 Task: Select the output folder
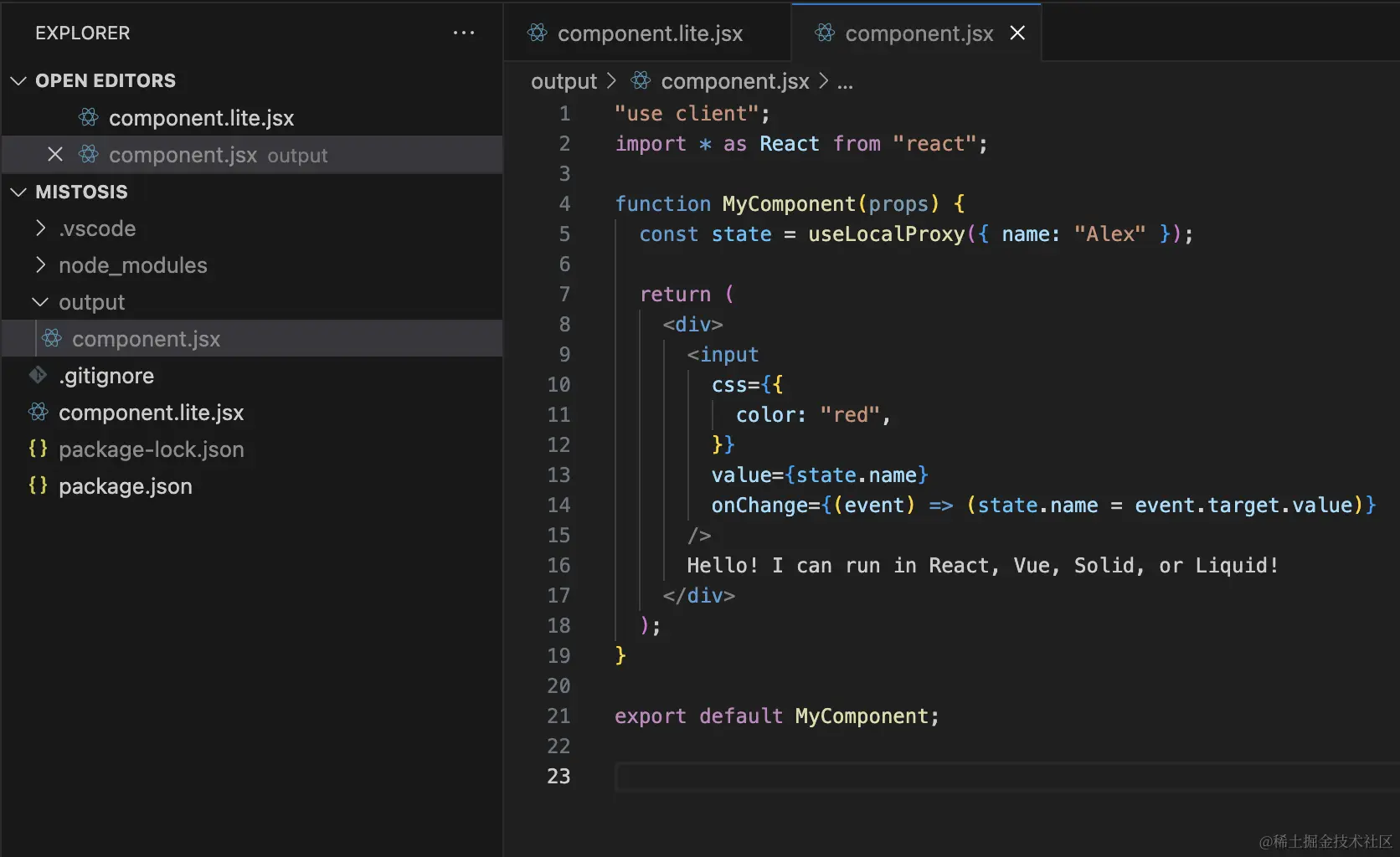coord(253,302)
